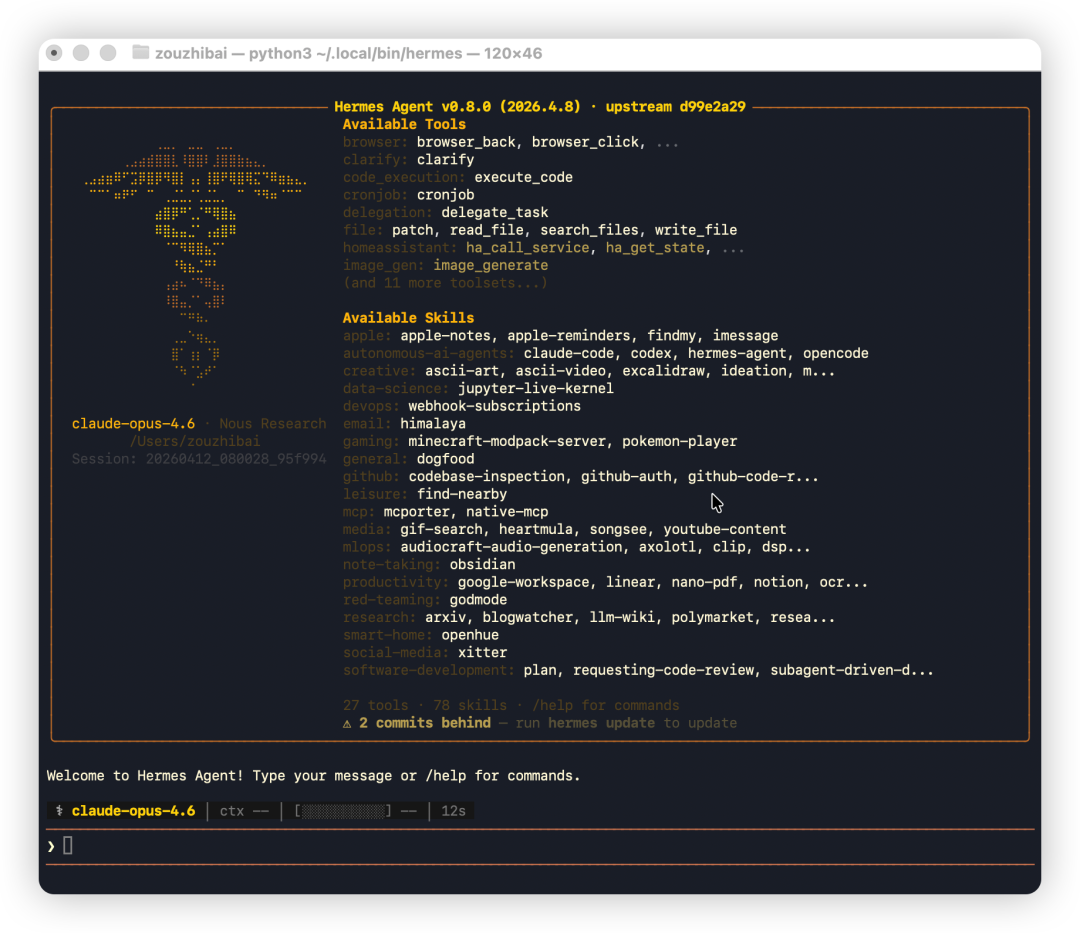
Task: Click the prompt chevron at input line
Action: coord(51,846)
